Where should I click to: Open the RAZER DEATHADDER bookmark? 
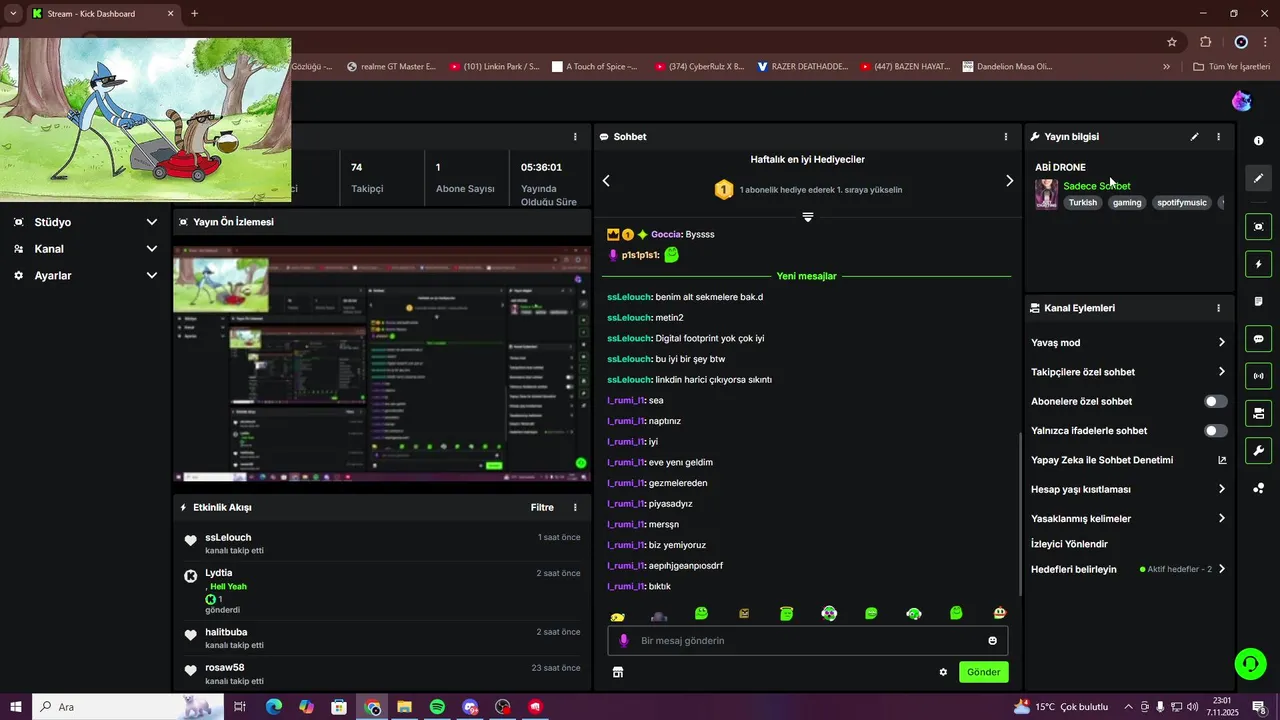point(802,67)
